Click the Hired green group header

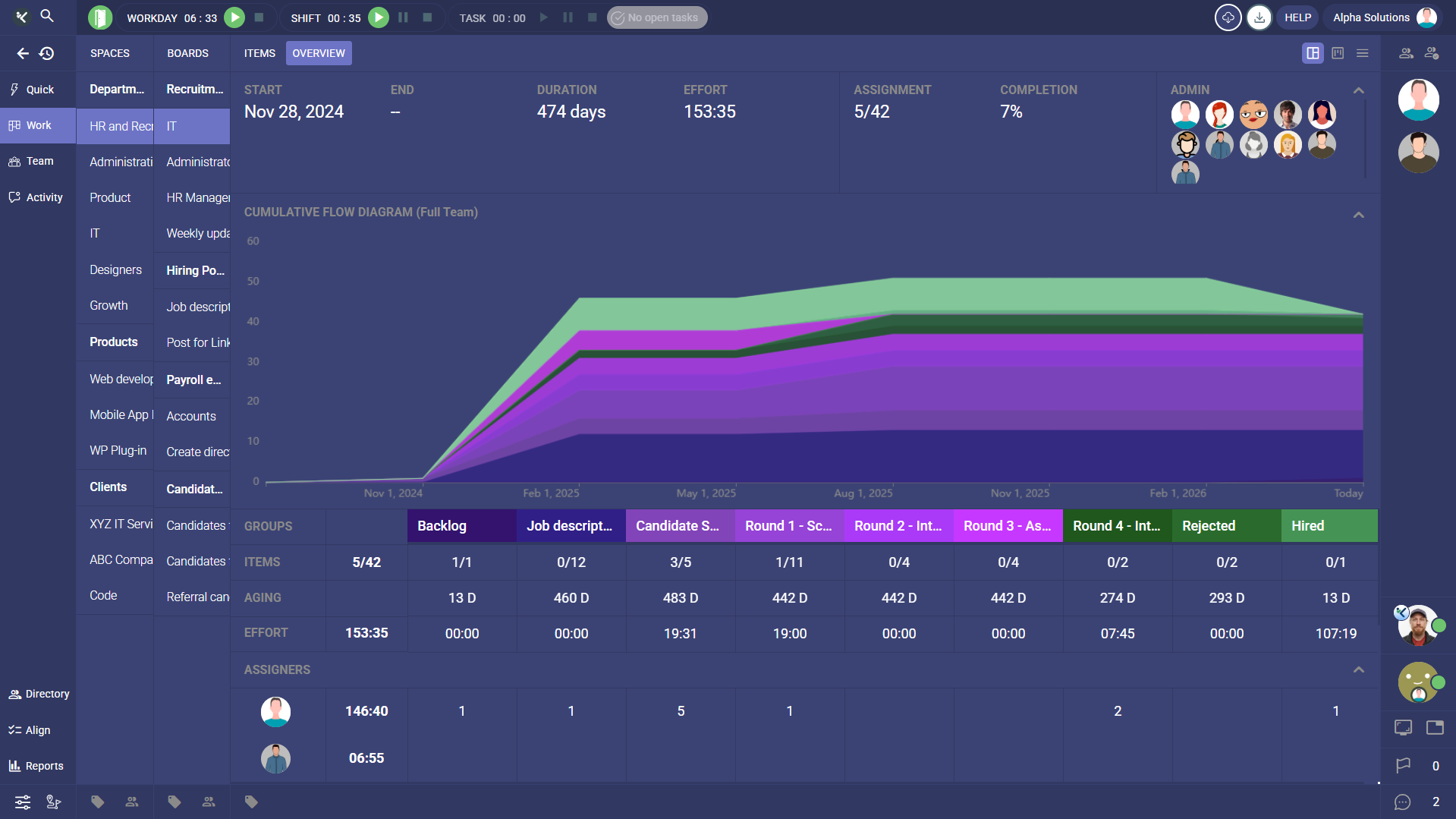[1329, 526]
